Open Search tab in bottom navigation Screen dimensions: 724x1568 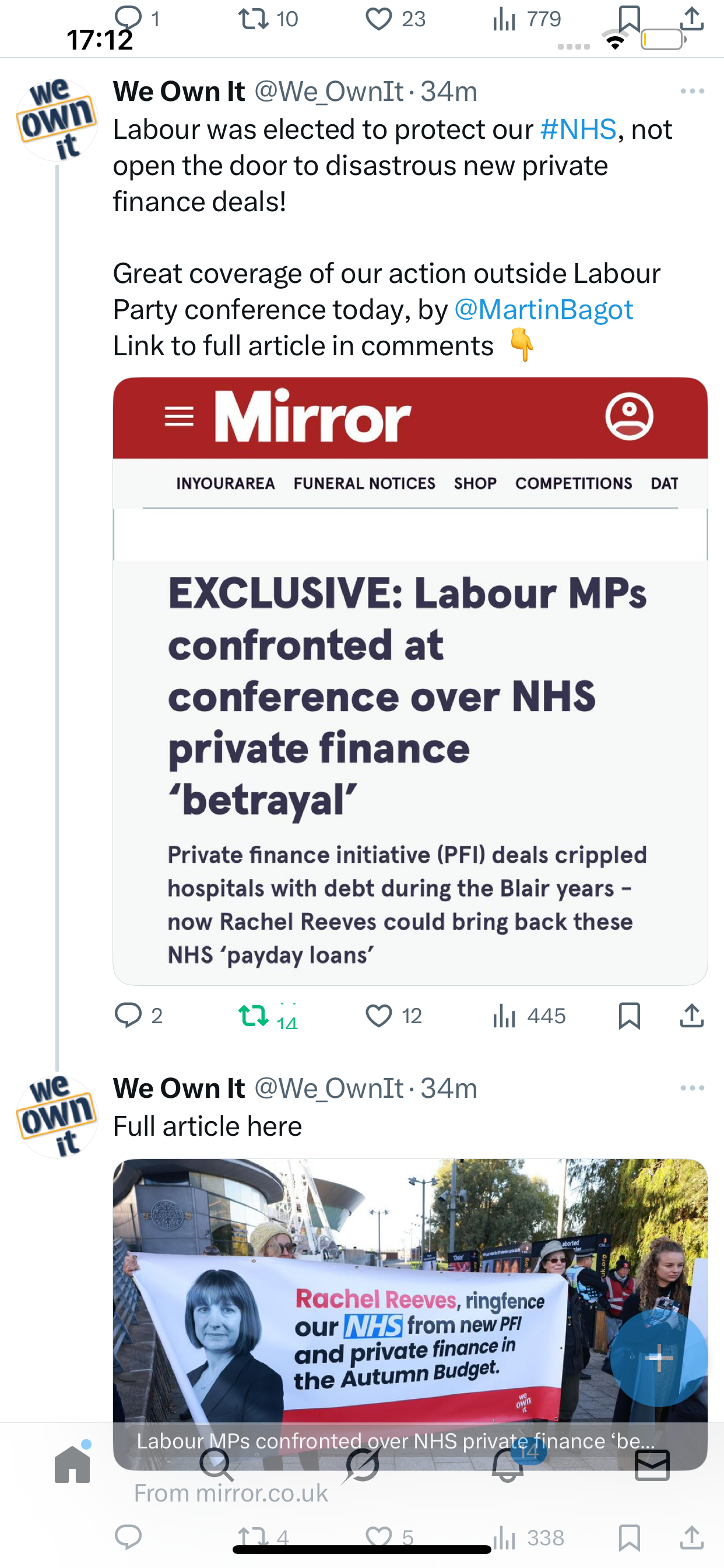(217, 1464)
